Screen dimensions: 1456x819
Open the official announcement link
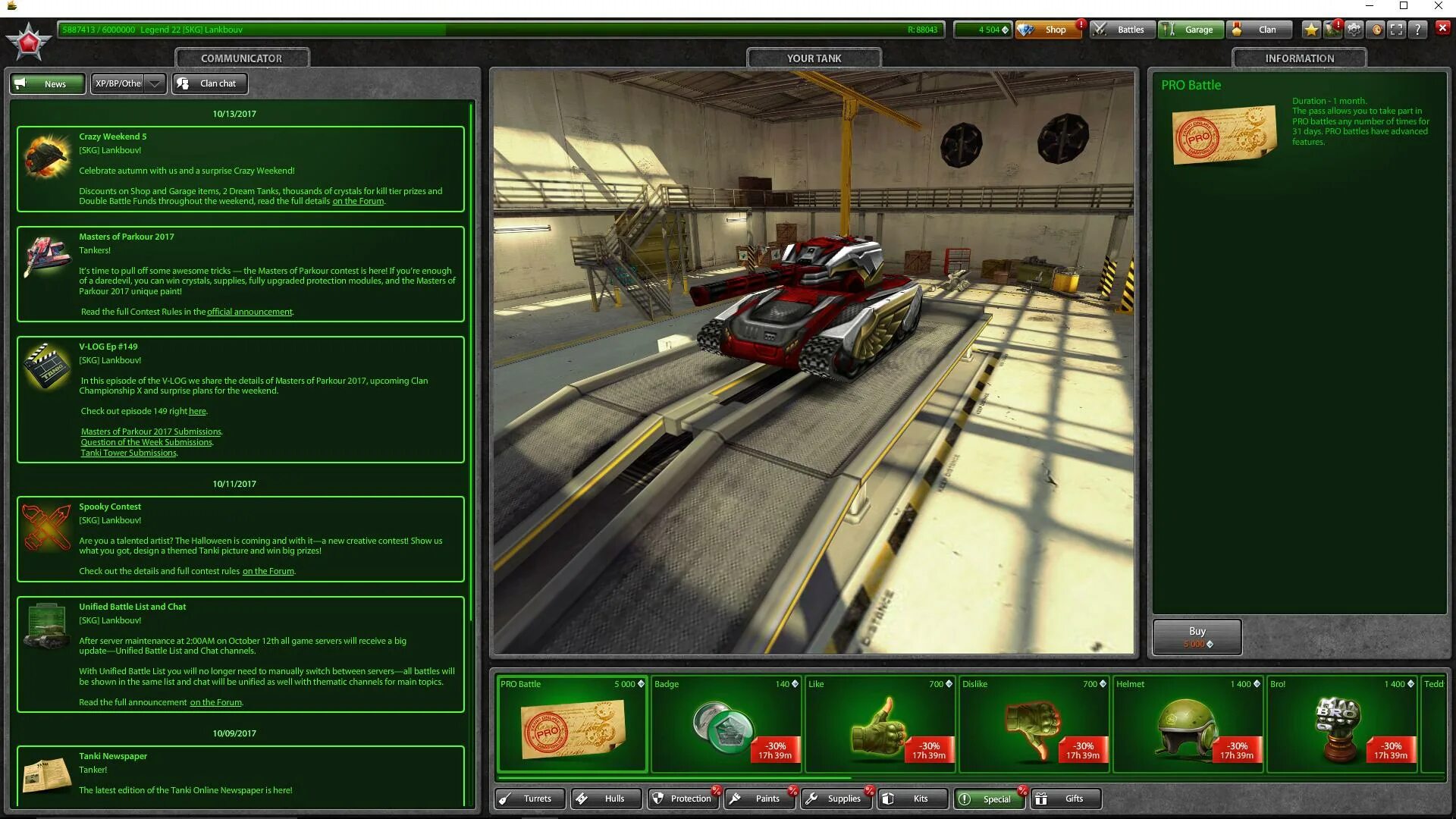(249, 312)
